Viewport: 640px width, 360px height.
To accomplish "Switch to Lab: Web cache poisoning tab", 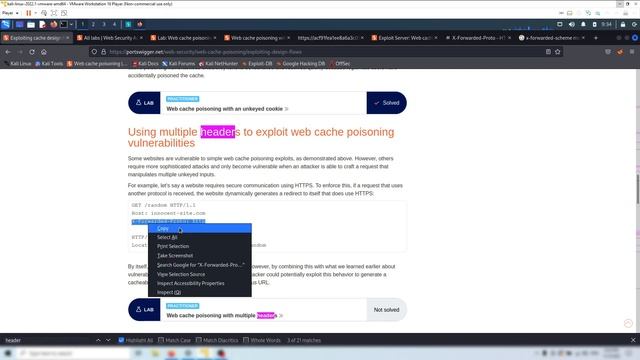I will pyautogui.click(x=183, y=38).
